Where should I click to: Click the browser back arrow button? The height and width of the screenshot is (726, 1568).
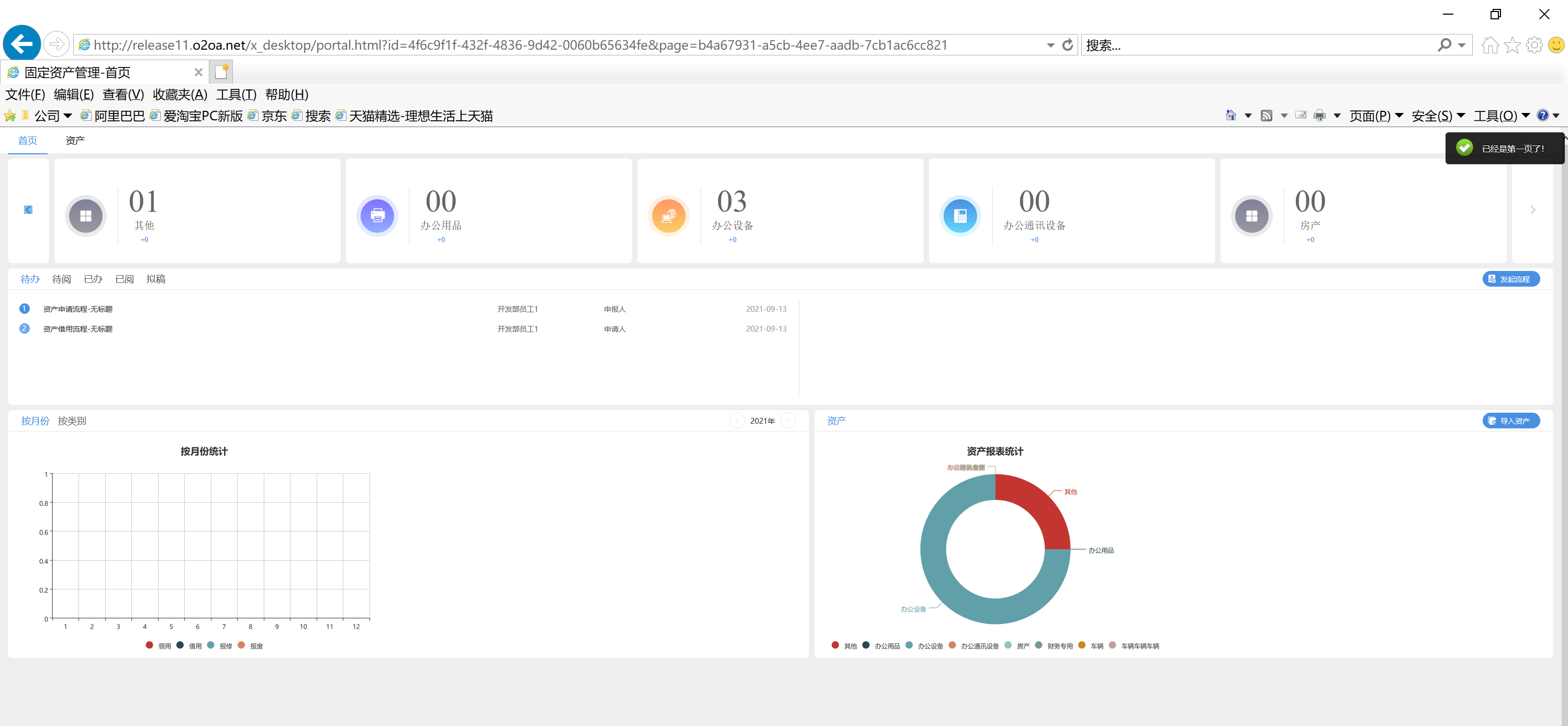point(22,44)
